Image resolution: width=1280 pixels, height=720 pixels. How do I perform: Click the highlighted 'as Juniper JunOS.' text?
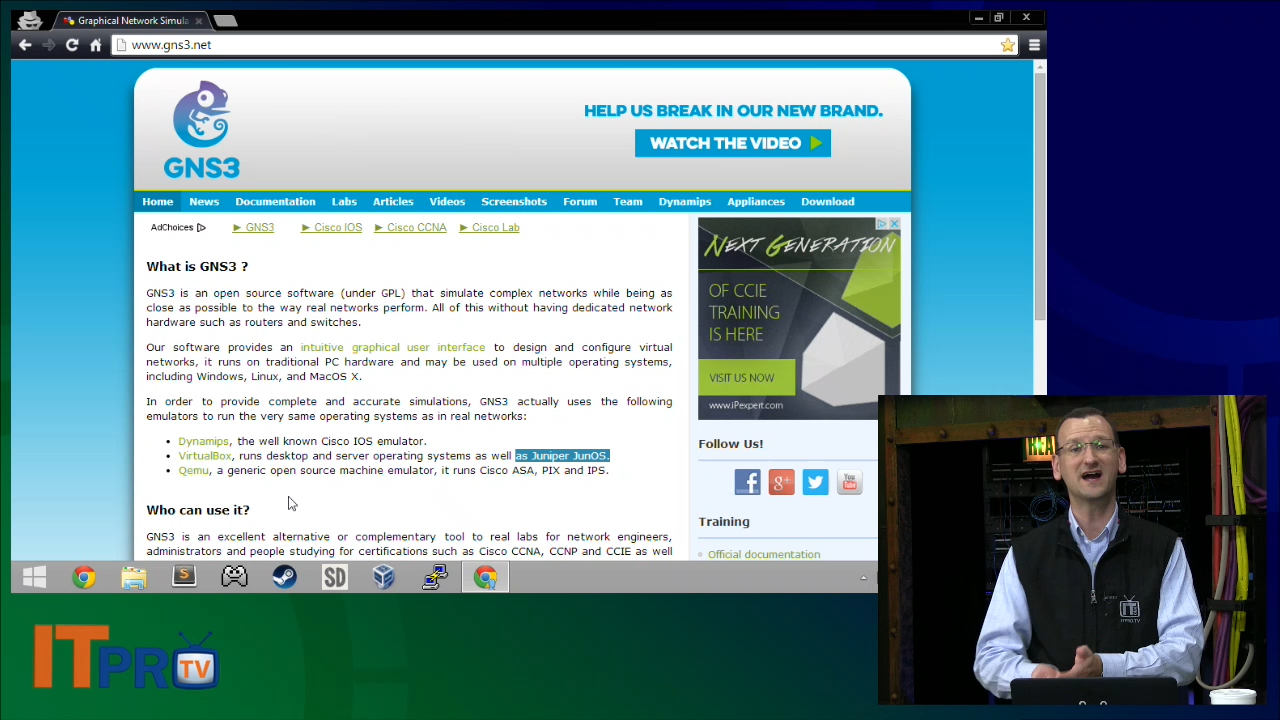[x=562, y=456]
